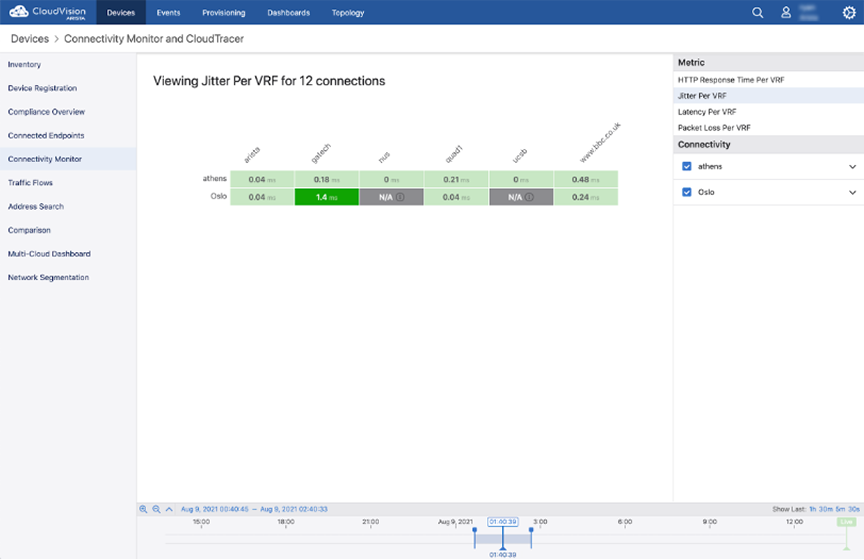Select Connectivity Monitor in sidebar
The image size is (864, 560).
(x=68, y=159)
